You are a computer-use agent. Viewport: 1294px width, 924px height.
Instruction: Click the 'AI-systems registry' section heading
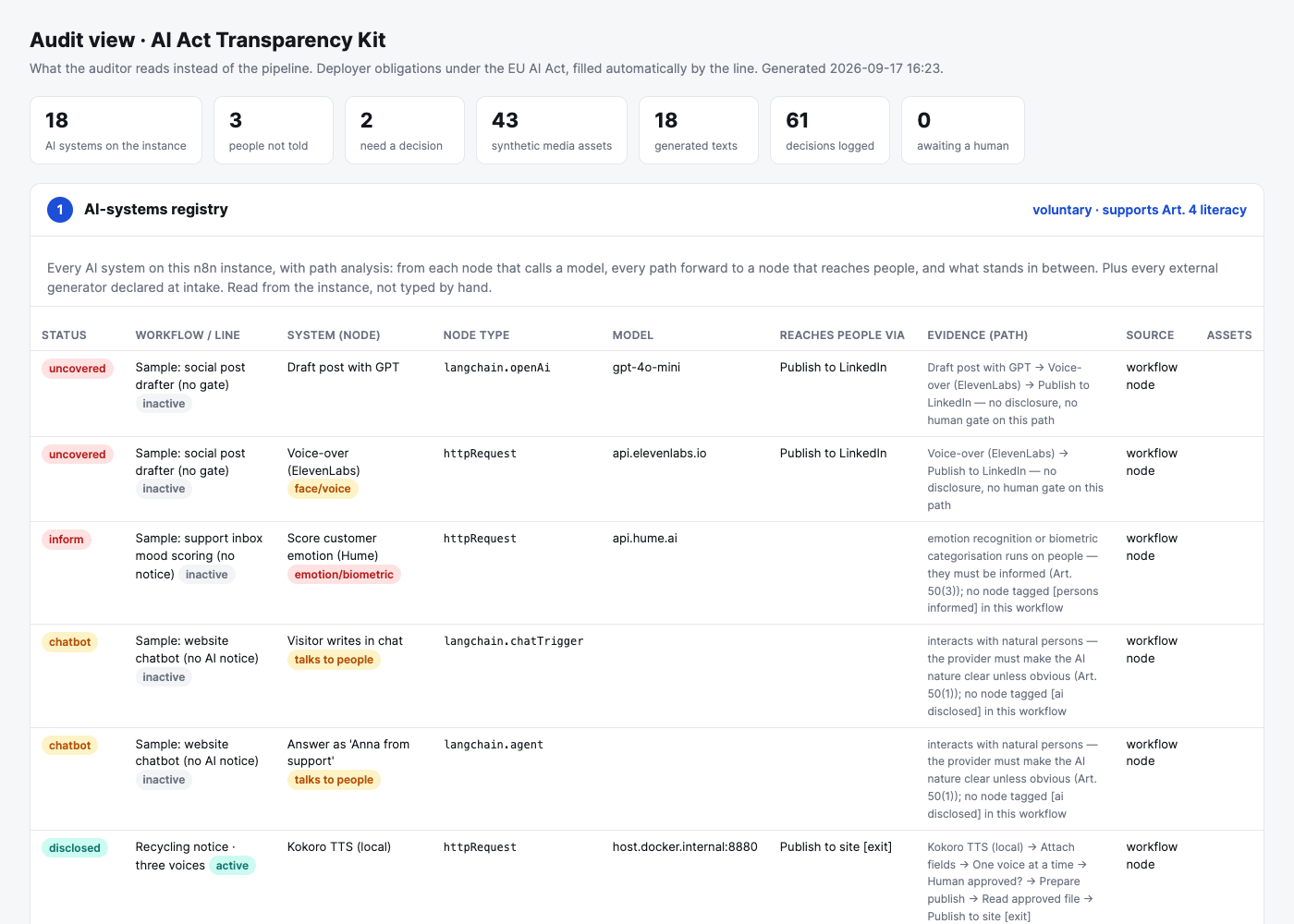(x=156, y=210)
